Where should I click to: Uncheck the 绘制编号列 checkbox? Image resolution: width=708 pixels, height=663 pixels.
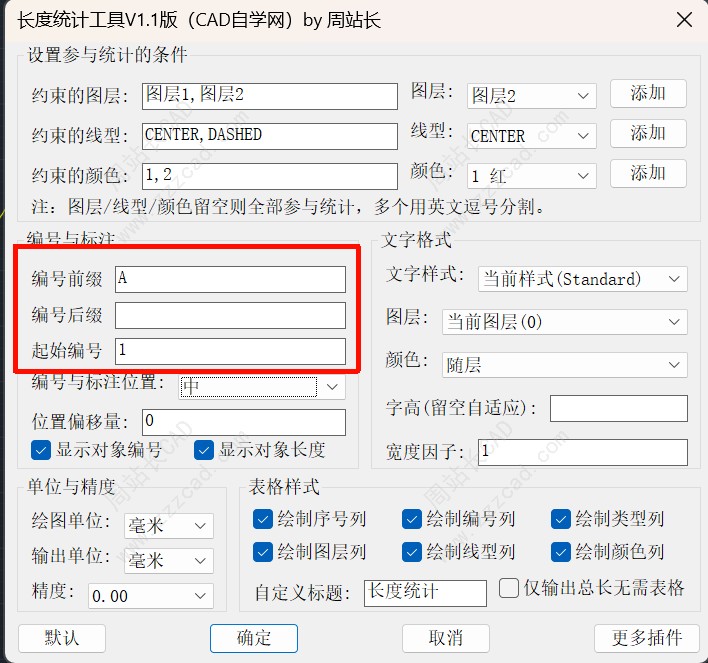411,519
